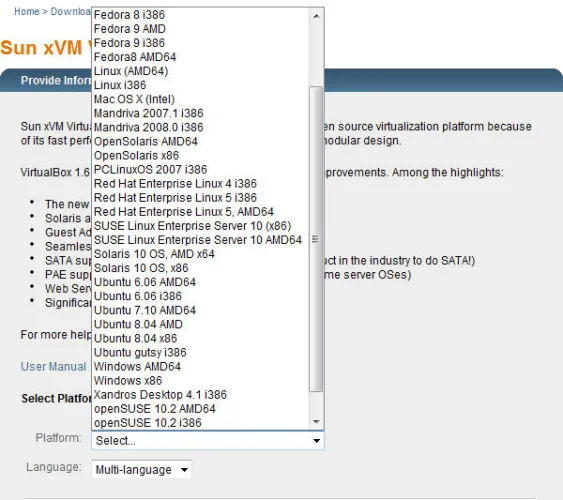
Task: Open the Language Multi-language dropdown
Action: (141, 469)
